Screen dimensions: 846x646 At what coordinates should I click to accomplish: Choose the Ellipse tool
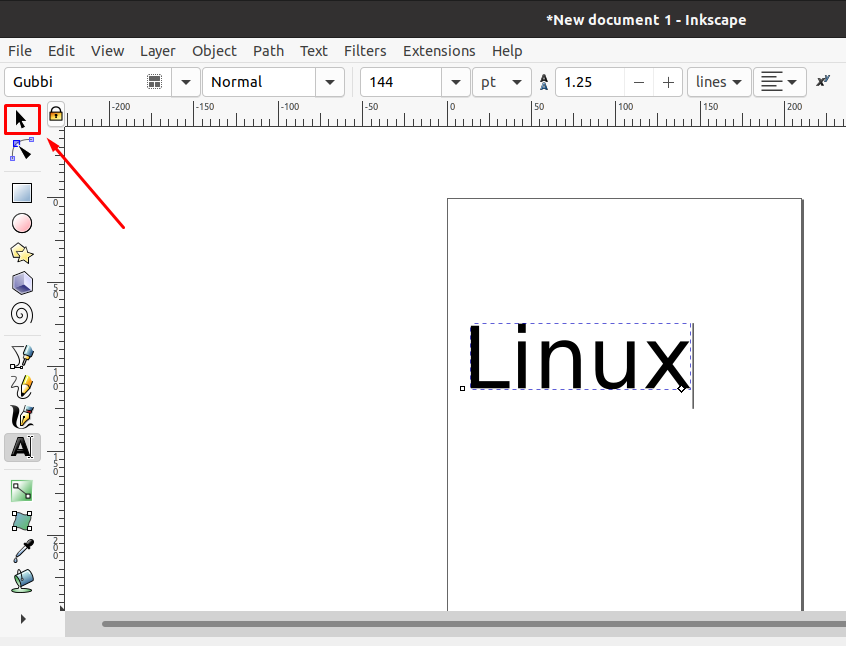pyautogui.click(x=21, y=223)
